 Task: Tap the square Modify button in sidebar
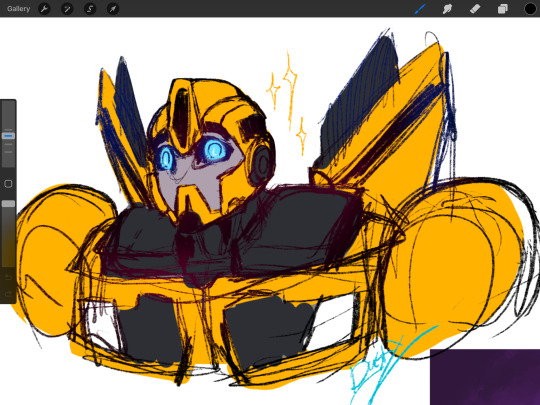point(8,184)
